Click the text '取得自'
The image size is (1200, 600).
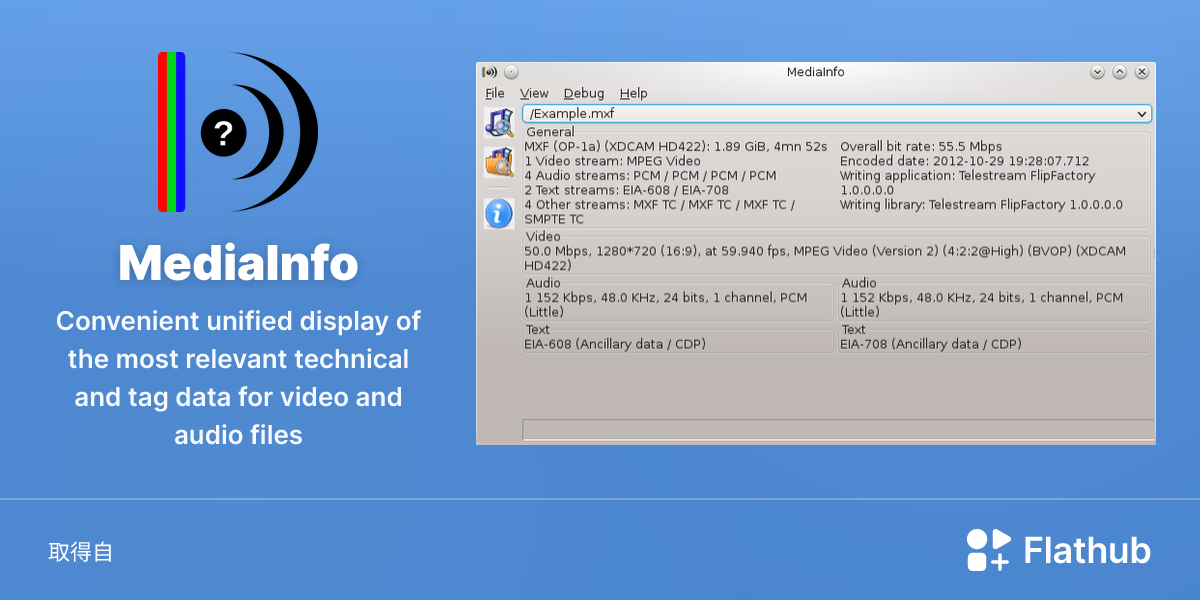(81, 552)
